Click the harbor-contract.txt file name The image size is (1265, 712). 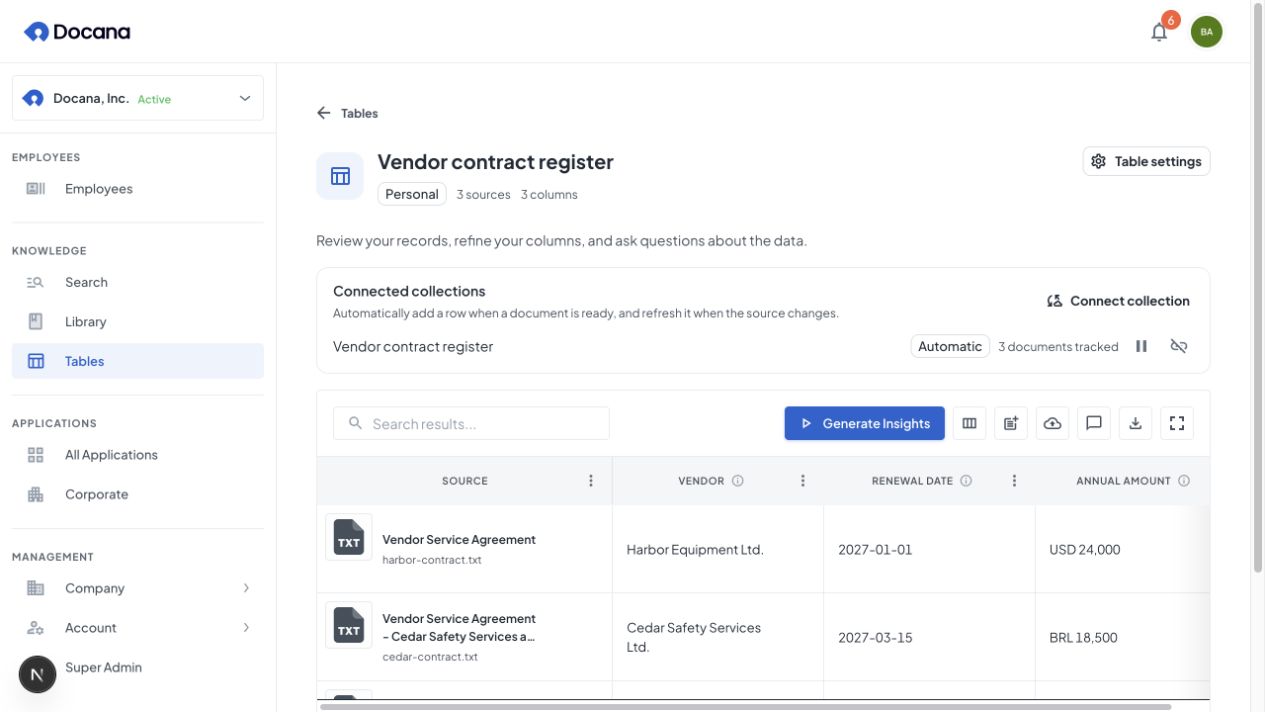click(432, 560)
